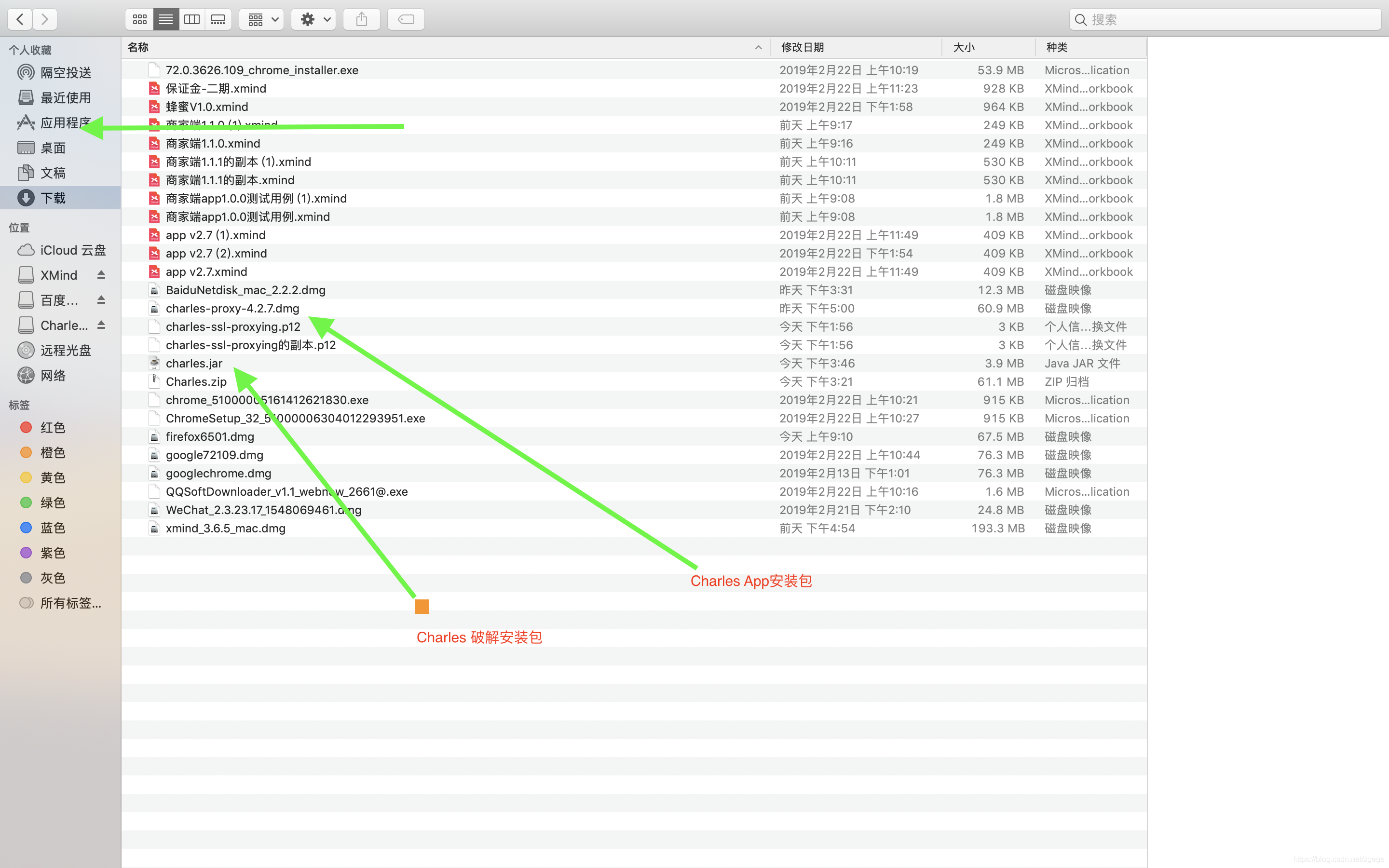Screen dimensions: 1389x868
Task: Focus the 搜索 search field
Action: click(x=1225, y=19)
